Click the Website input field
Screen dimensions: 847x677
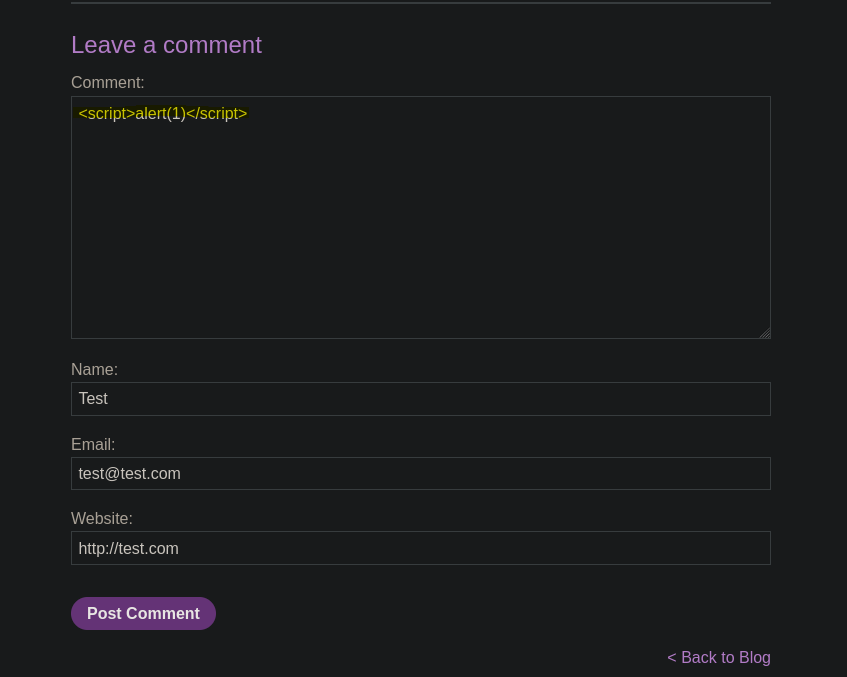421,548
